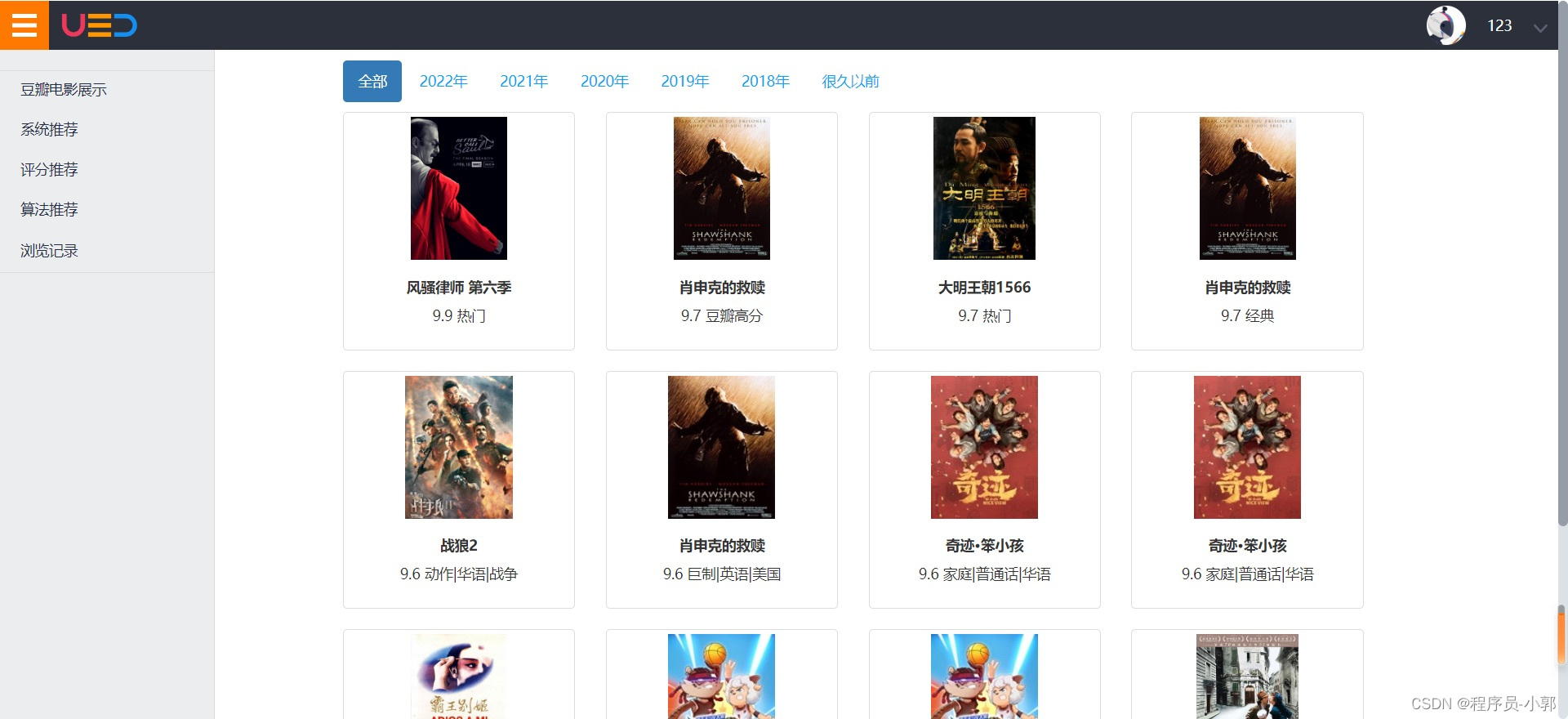Filter movies by 2021年
The width and height of the screenshot is (1568, 719).
[x=523, y=81]
